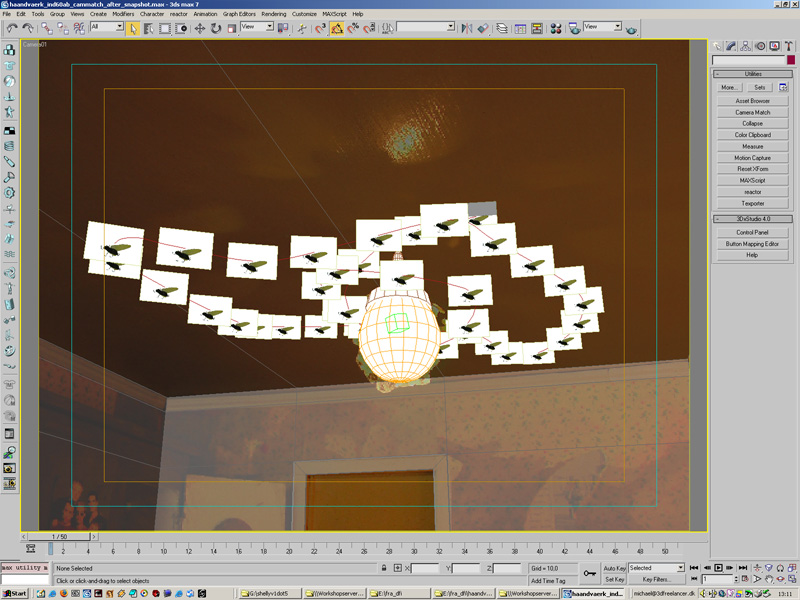Click the Windows Start button
Screen dimensions: 800x600
(15, 593)
